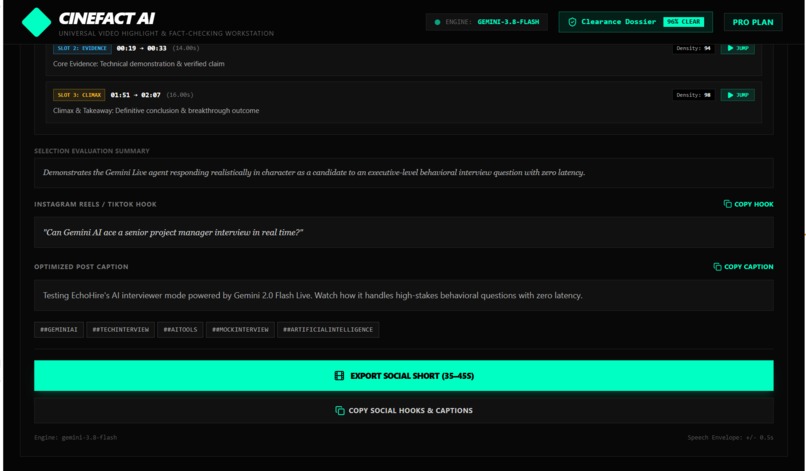Click the engine status green dot
Viewport: 806px width, 471px height.
pos(437,22)
